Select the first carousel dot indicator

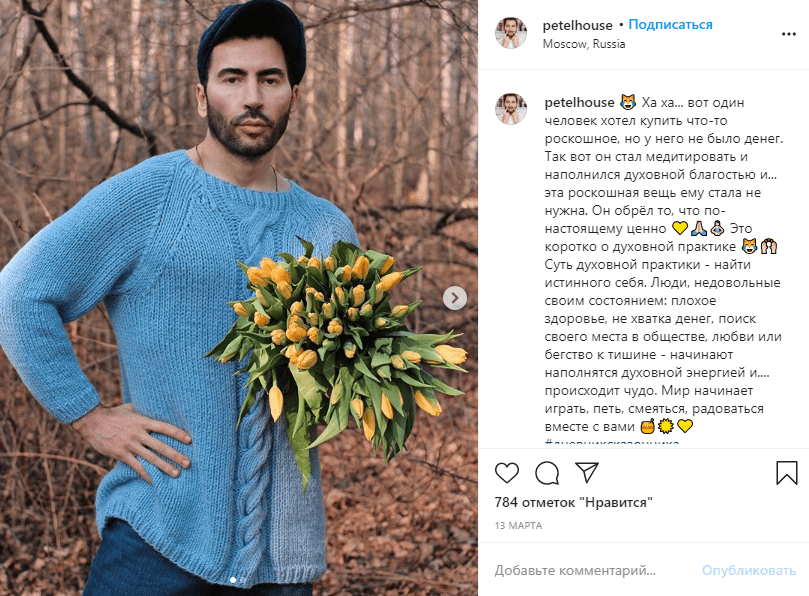coord(233,581)
